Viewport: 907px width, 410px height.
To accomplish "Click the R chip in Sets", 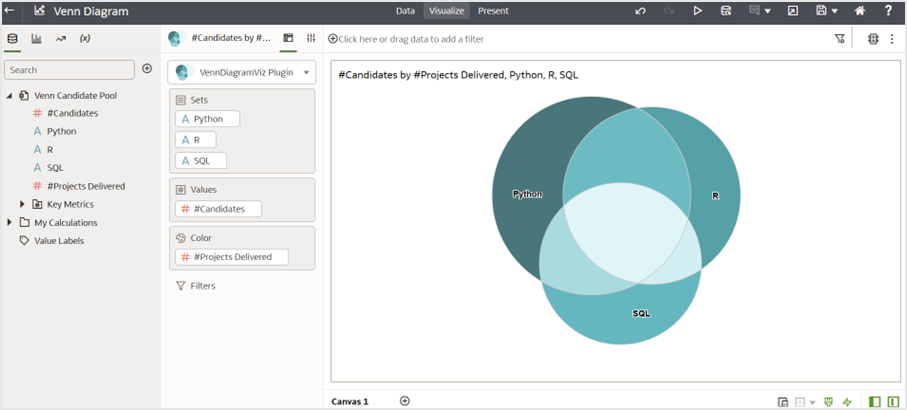I will 196,139.
